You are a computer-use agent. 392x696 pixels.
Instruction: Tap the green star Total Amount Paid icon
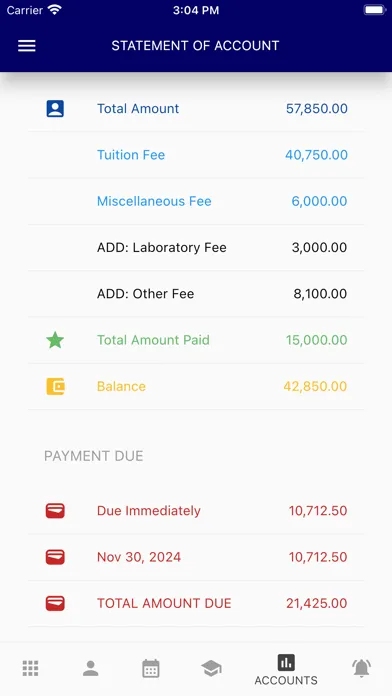click(55, 340)
